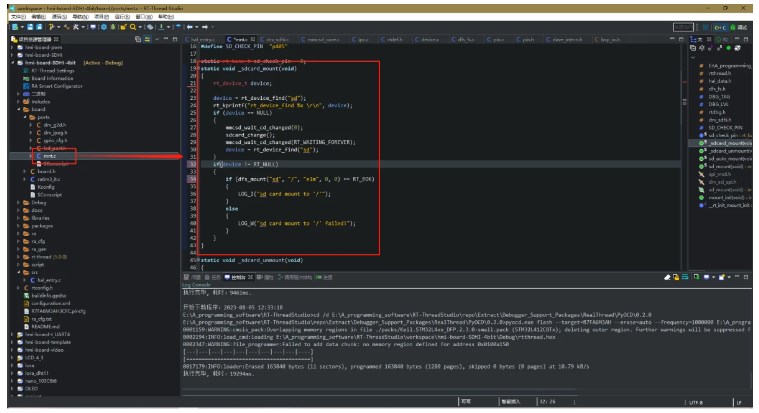This screenshot has width=759, height=413.
Task: Minimize the console panel
Action: (737, 276)
